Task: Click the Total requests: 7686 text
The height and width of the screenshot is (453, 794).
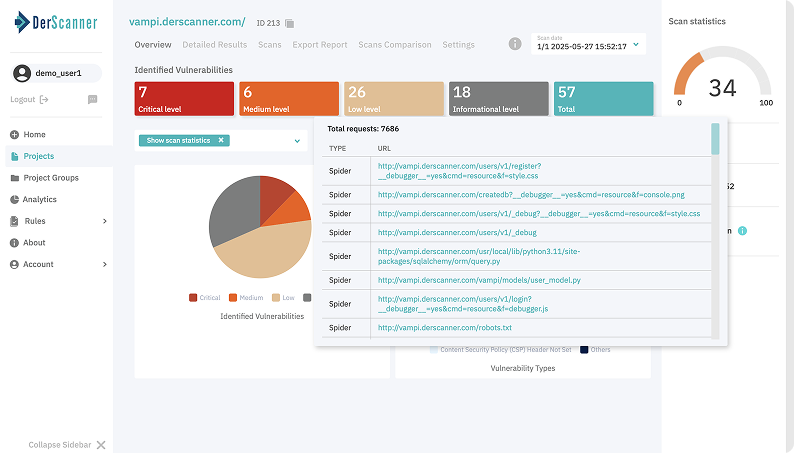Action: tap(363, 129)
